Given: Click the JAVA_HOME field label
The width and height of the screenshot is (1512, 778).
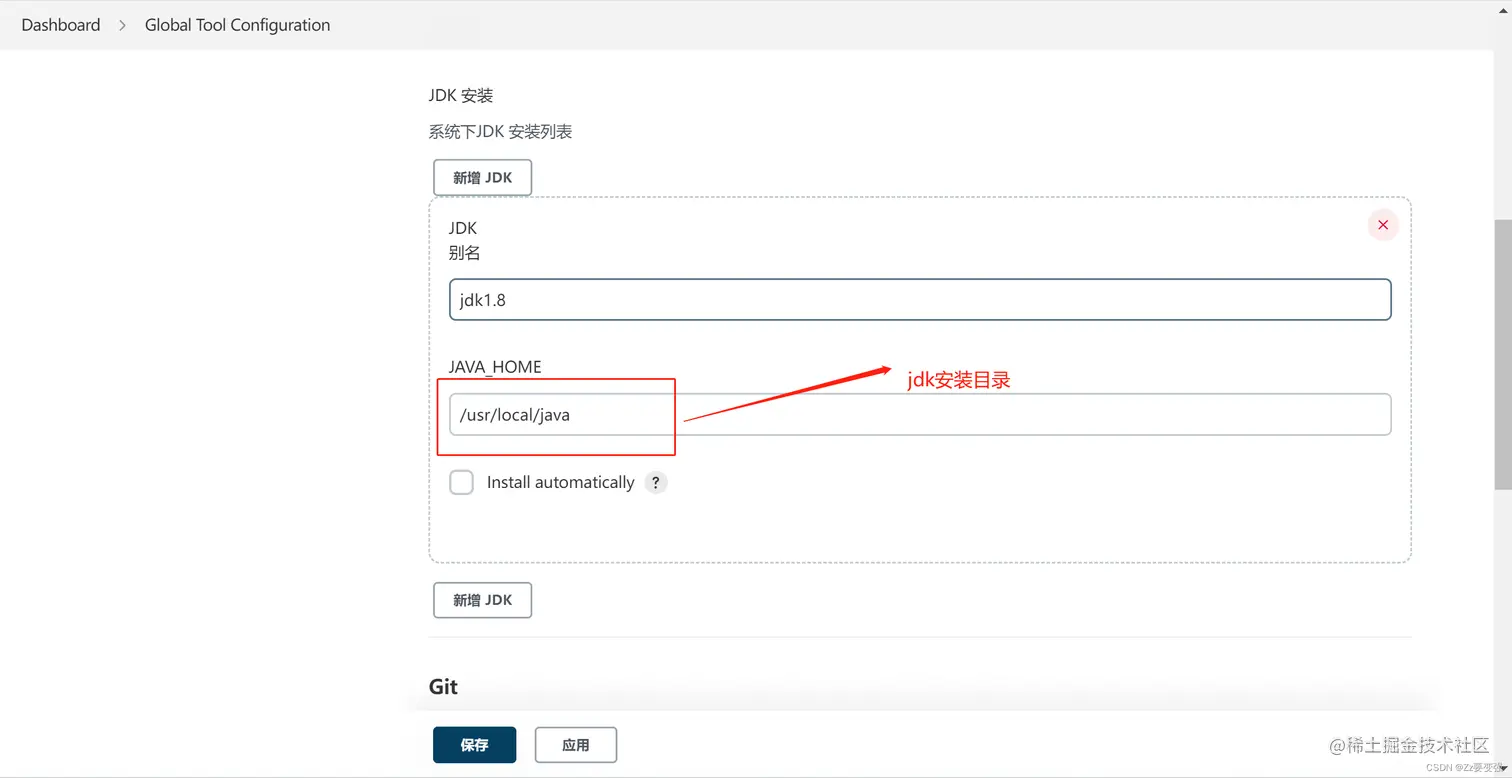Looking at the screenshot, I should click(x=495, y=367).
